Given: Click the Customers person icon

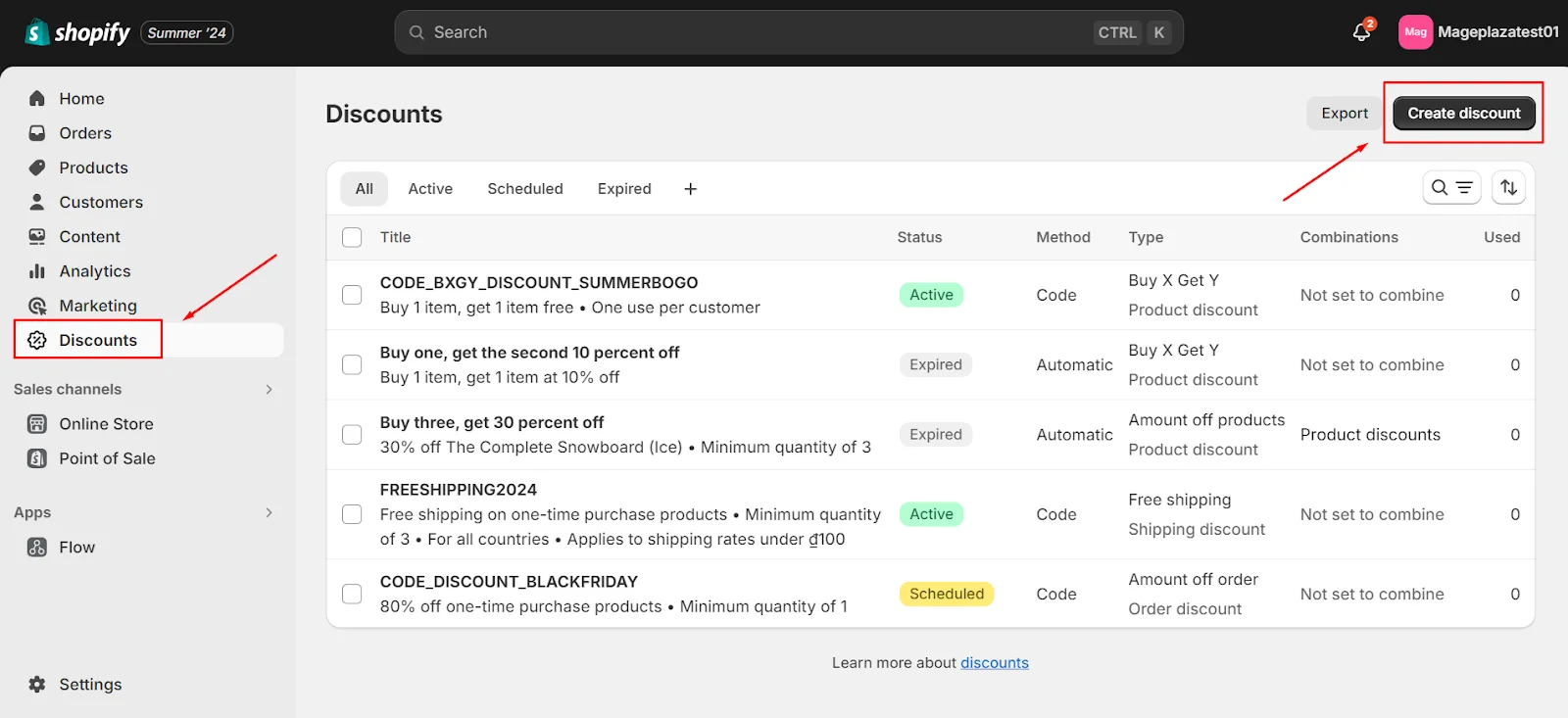Looking at the screenshot, I should click(37, 202).
